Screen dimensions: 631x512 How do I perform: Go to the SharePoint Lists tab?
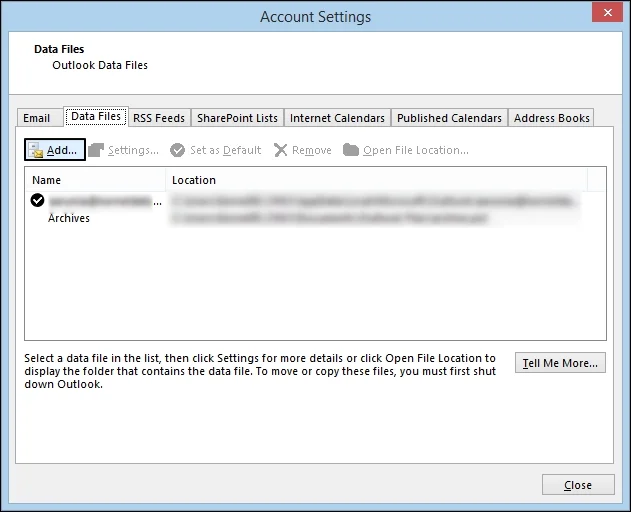(237, 118)
